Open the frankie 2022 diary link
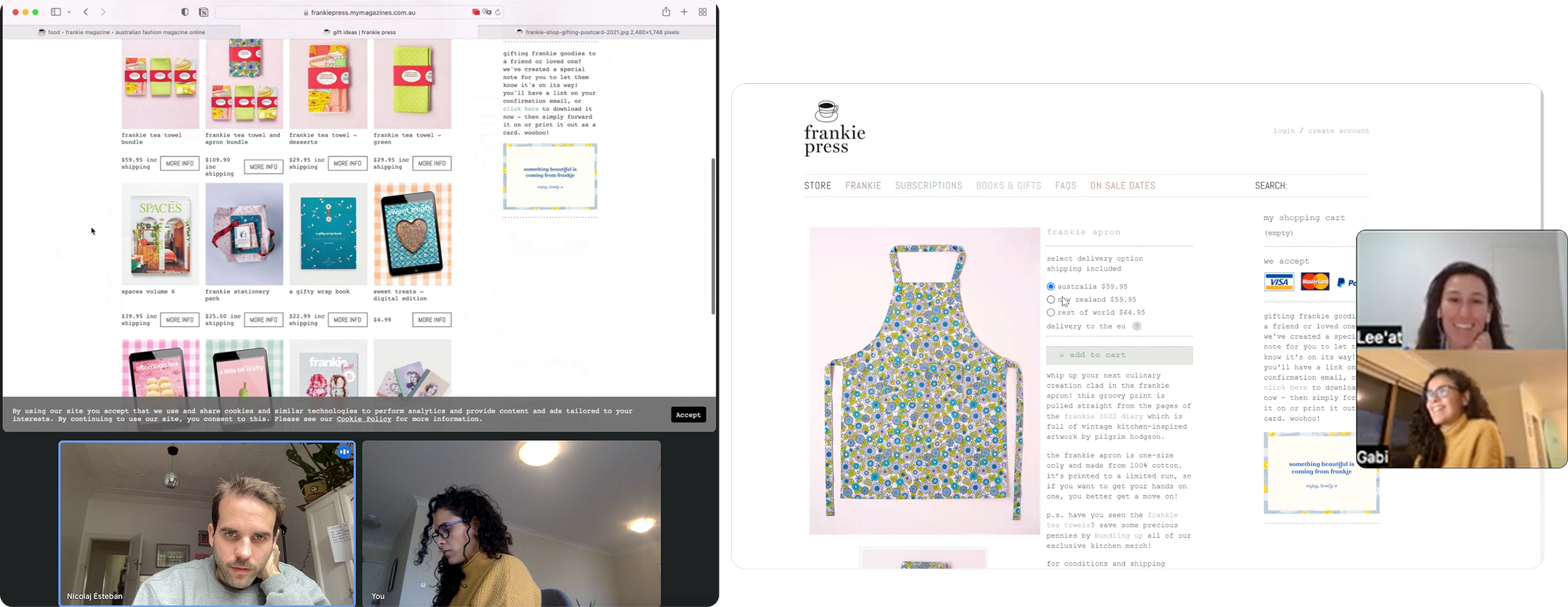The image size is (1568, 607). [x=1103, y=416]
